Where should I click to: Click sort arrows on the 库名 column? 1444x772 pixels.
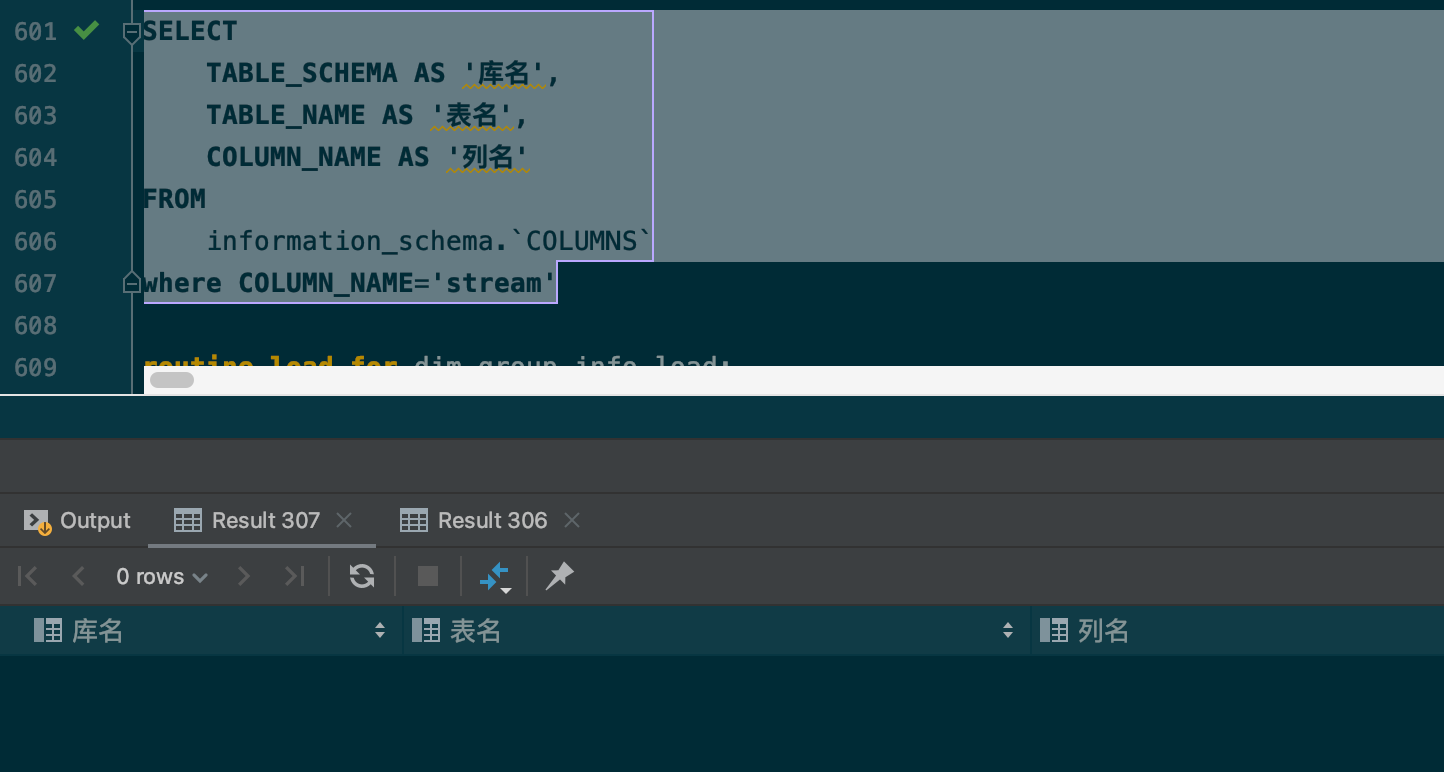point(380,630)
